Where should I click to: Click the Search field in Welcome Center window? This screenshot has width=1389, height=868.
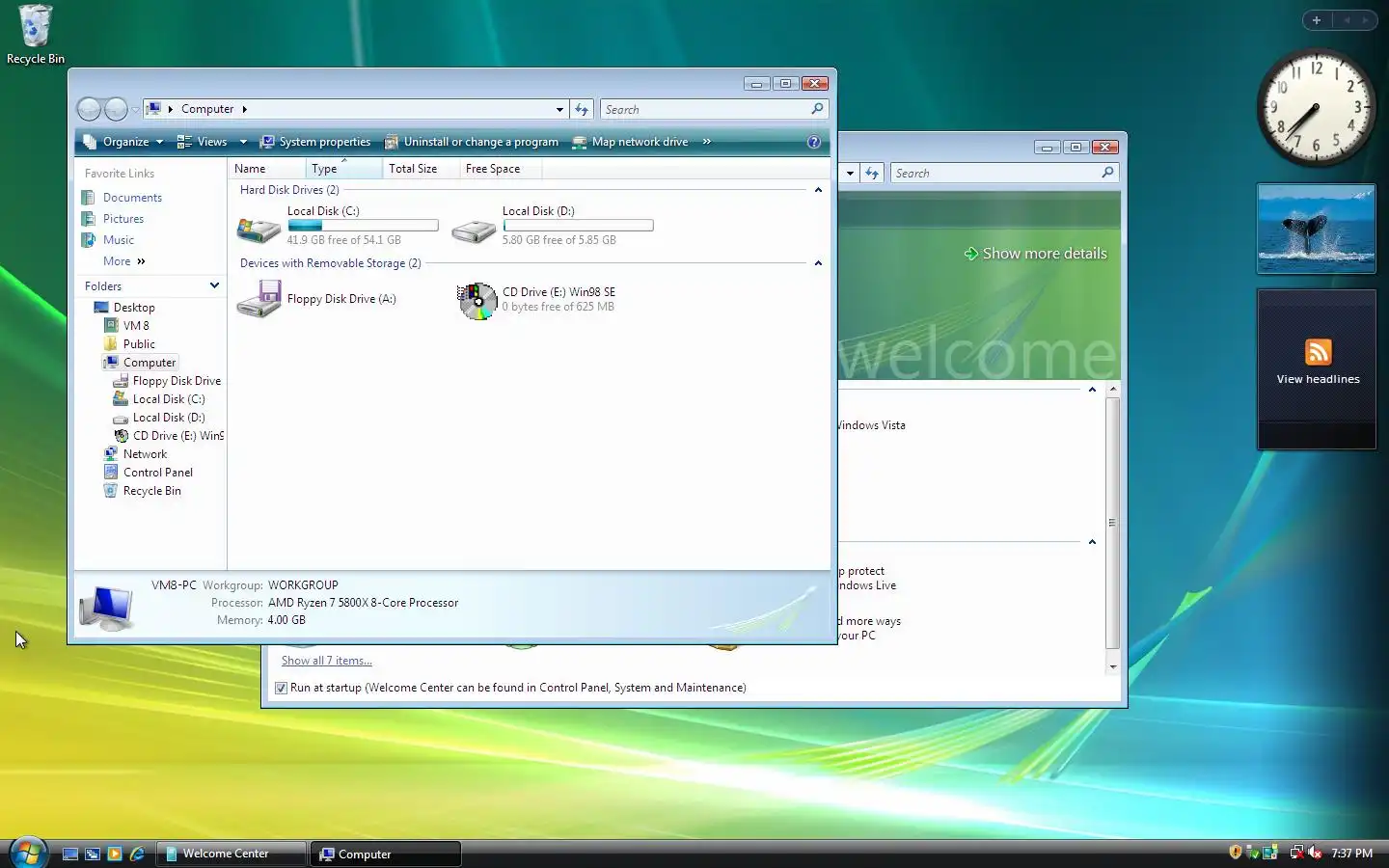pyautogui.click(x=994, y=173)
